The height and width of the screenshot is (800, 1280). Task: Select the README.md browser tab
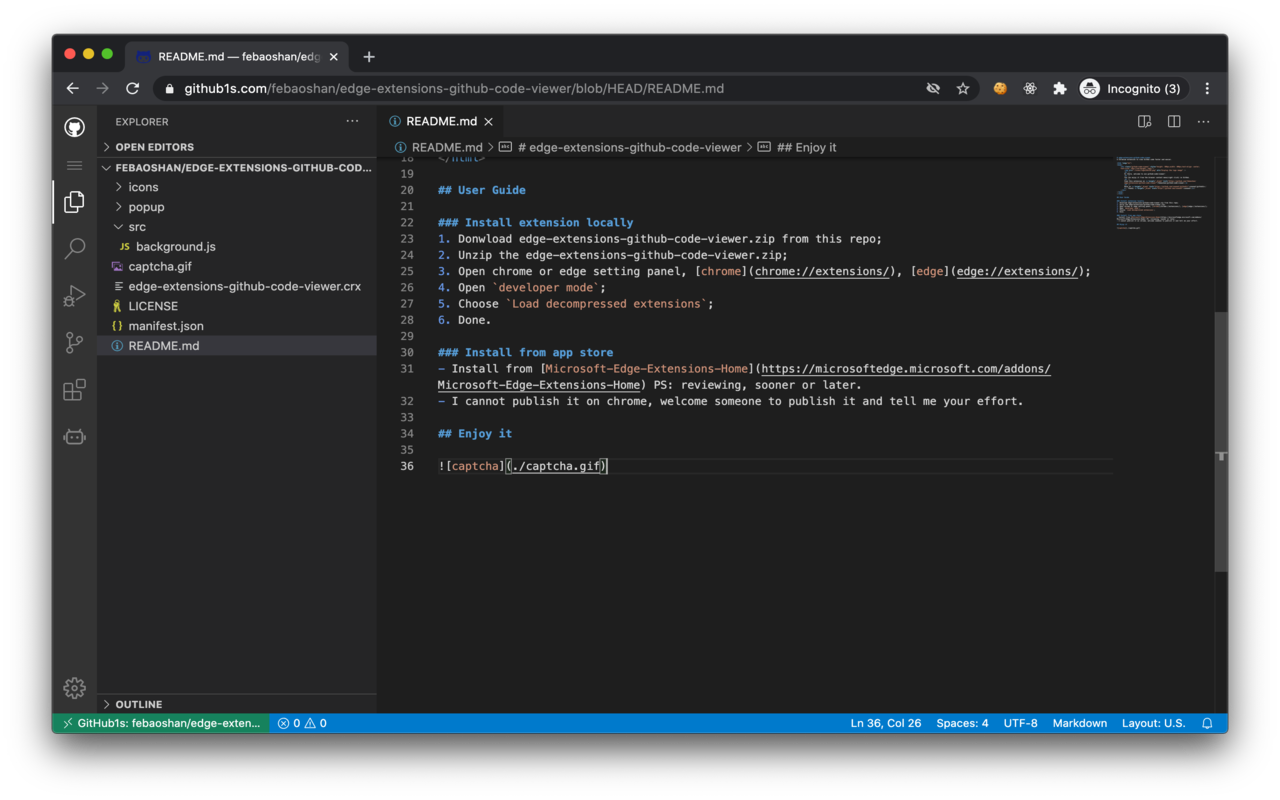pyautogui.click(x=238, y=57)
